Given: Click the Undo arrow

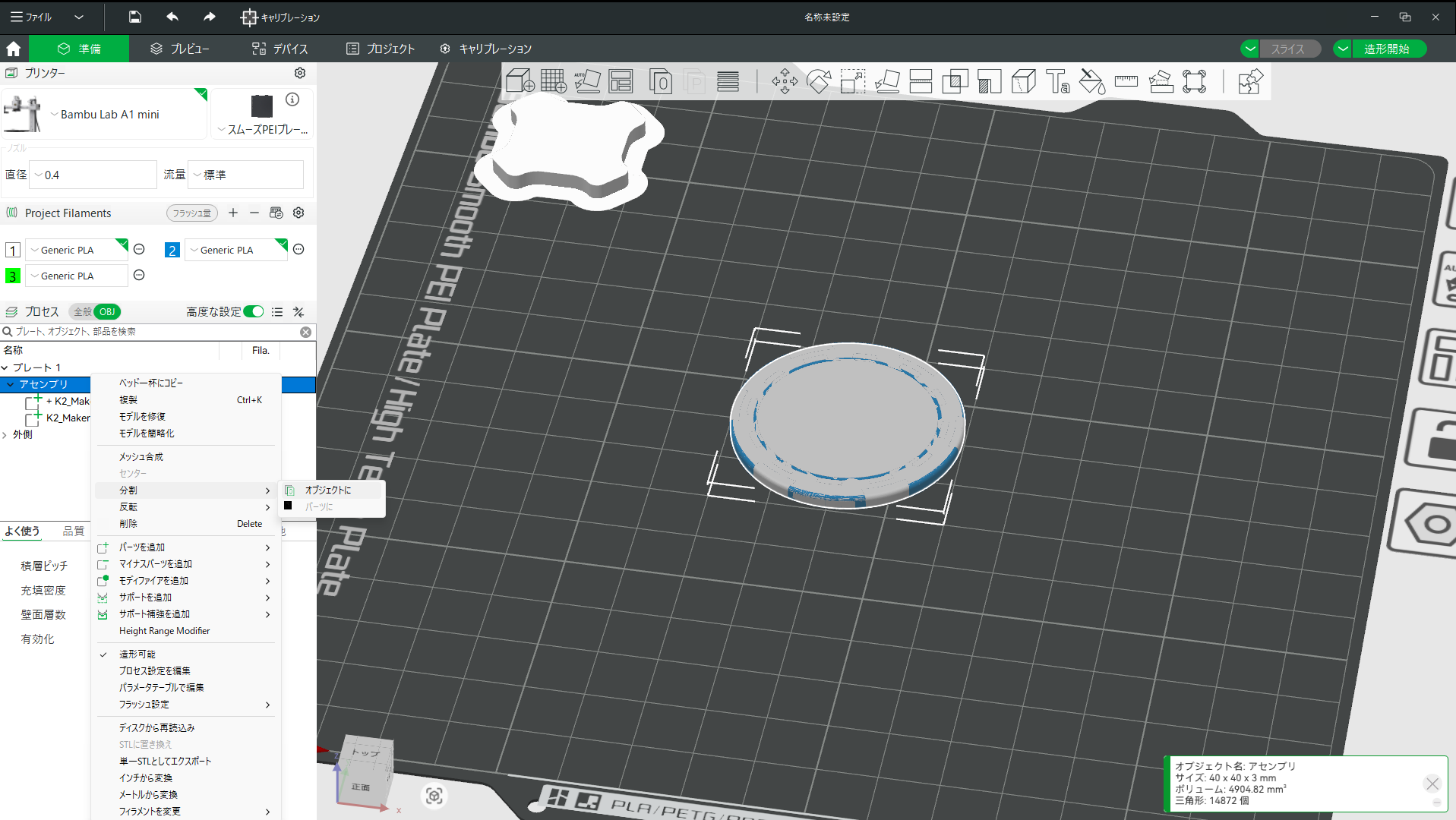Looking at the screenshot, I should click(x=172, y=17).
